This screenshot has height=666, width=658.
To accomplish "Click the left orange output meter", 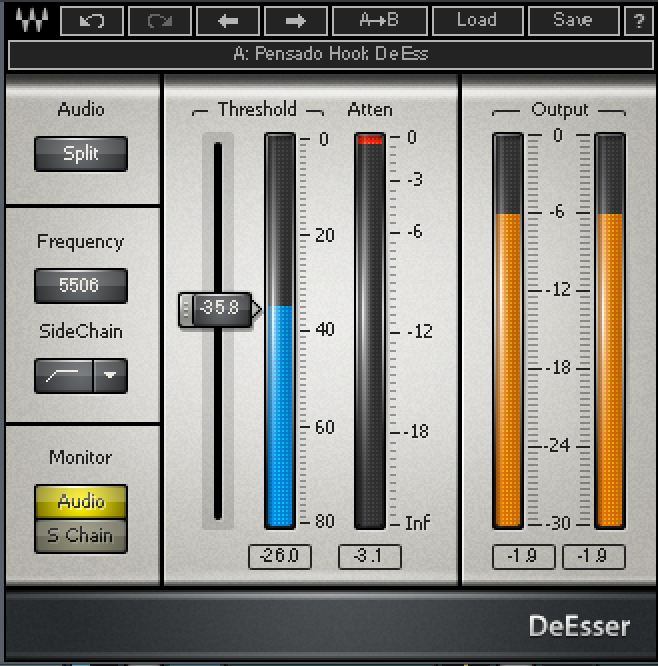I will [508, 331].
